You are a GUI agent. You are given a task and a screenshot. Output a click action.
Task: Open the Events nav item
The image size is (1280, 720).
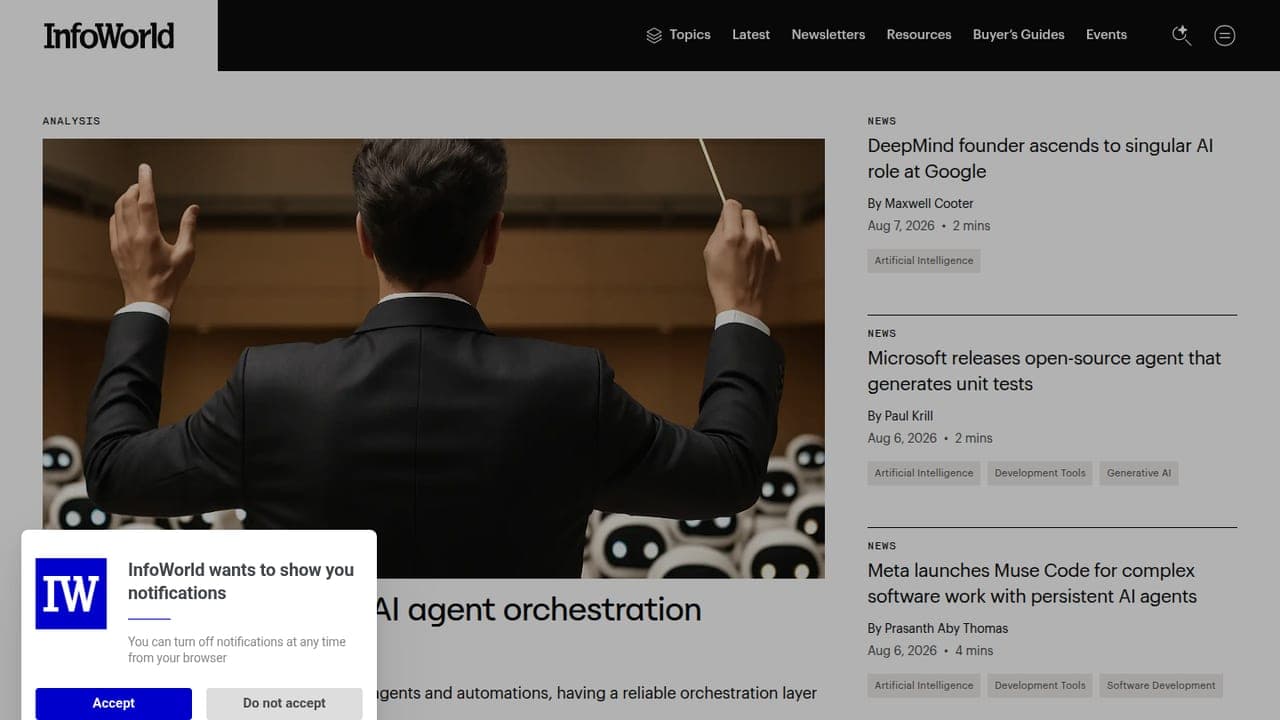click(1106, 35)
